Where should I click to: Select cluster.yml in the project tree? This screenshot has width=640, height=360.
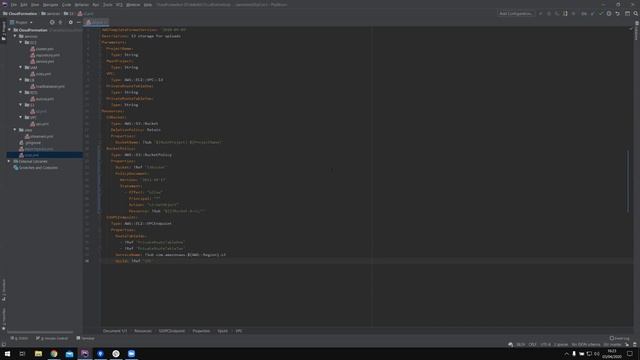(x=42, y=49)
